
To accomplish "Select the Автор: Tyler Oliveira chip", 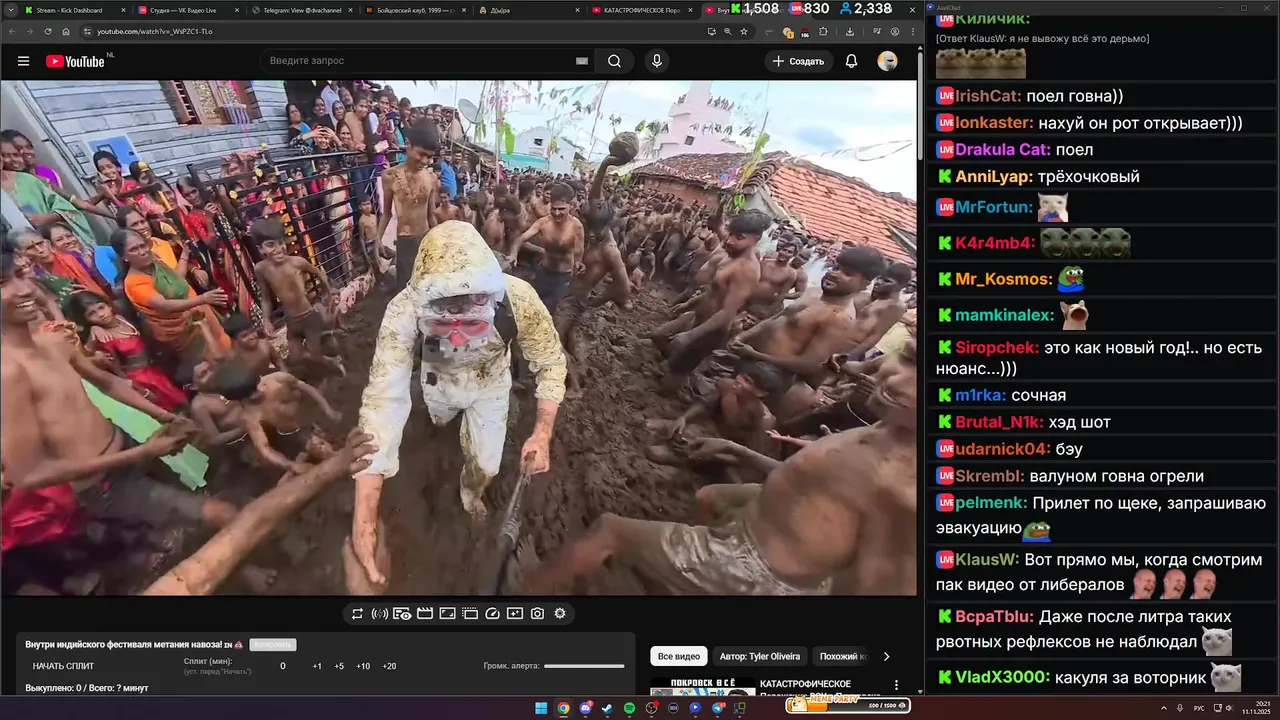I will coord(760,656).
